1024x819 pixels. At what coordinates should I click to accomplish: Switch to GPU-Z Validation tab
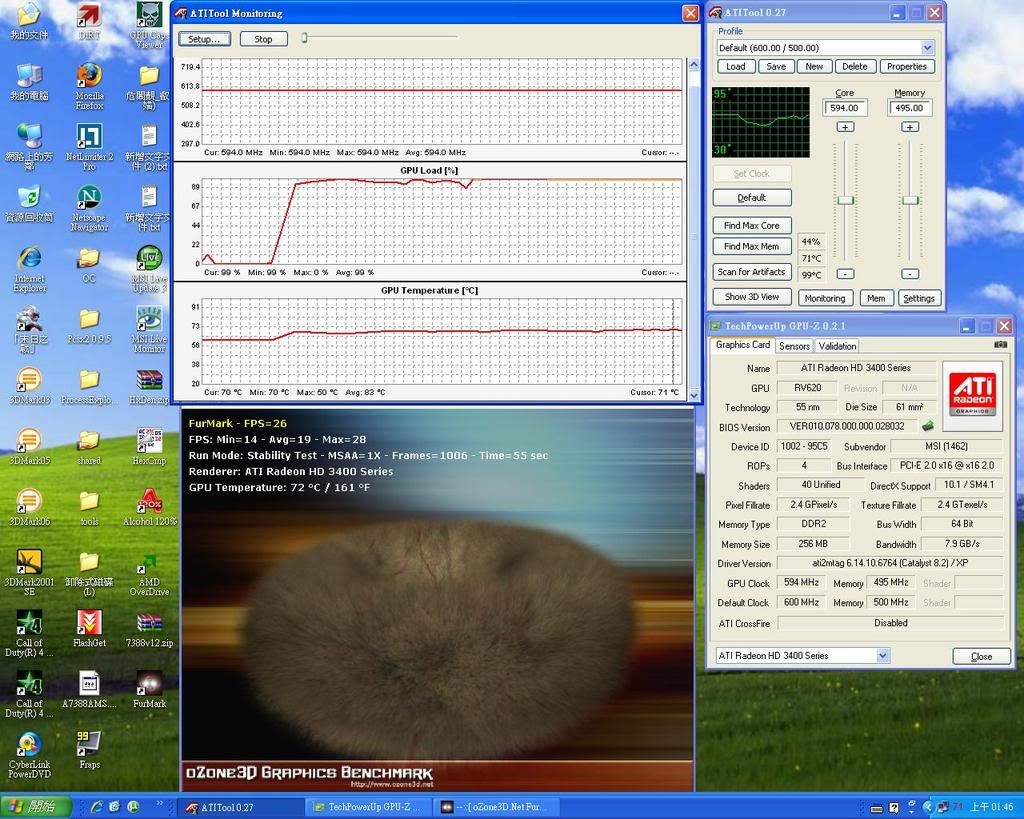tap(837, 346)
